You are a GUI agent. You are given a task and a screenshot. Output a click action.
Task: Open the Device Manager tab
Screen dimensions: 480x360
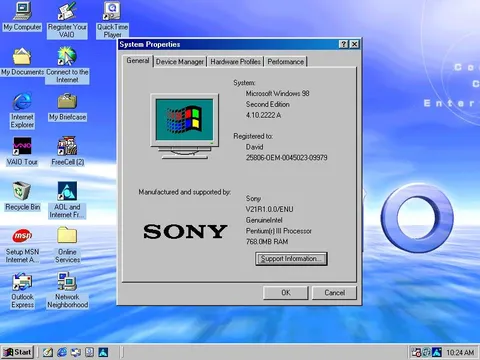(180, 62)
